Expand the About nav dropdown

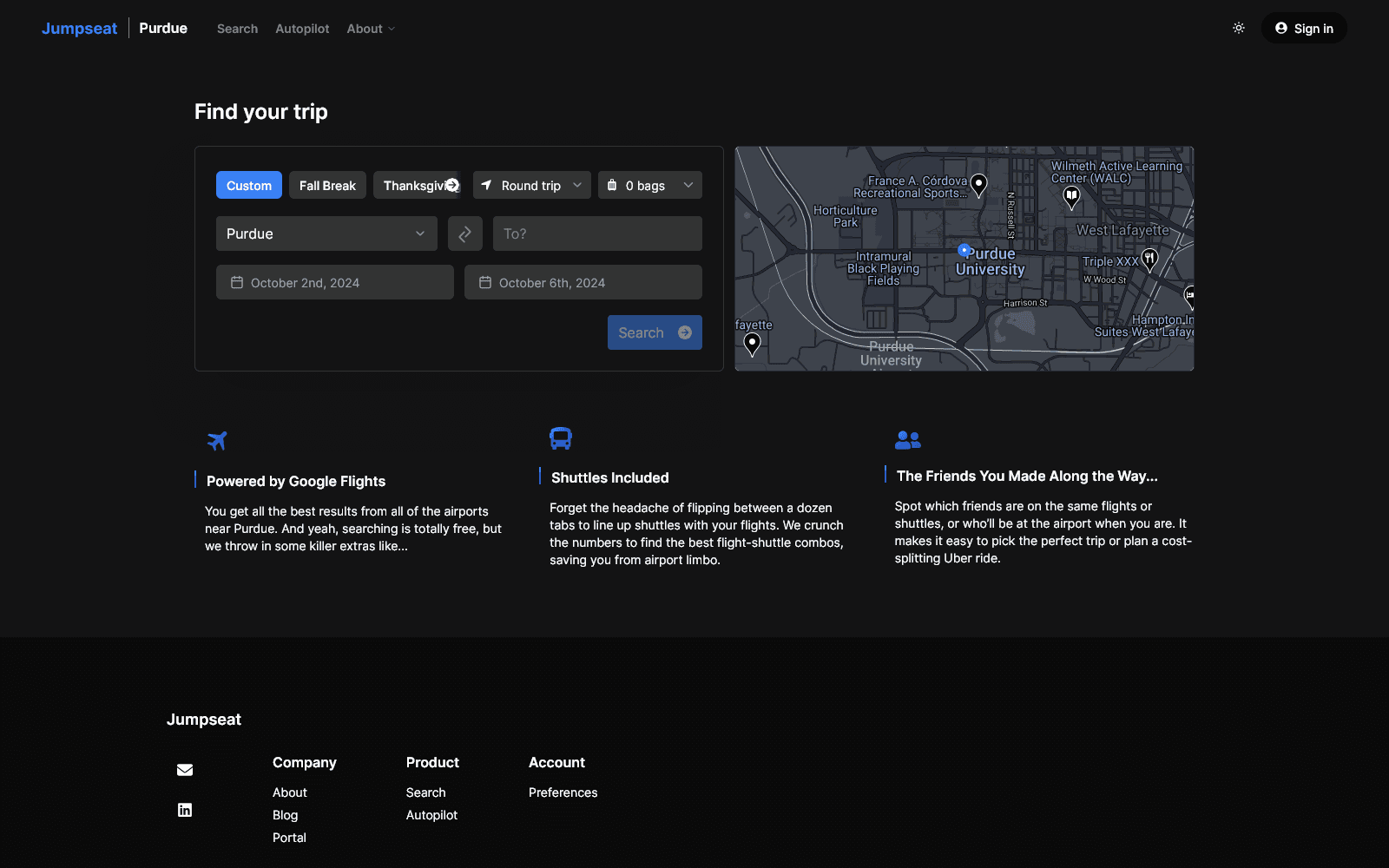tap(371, 29)
